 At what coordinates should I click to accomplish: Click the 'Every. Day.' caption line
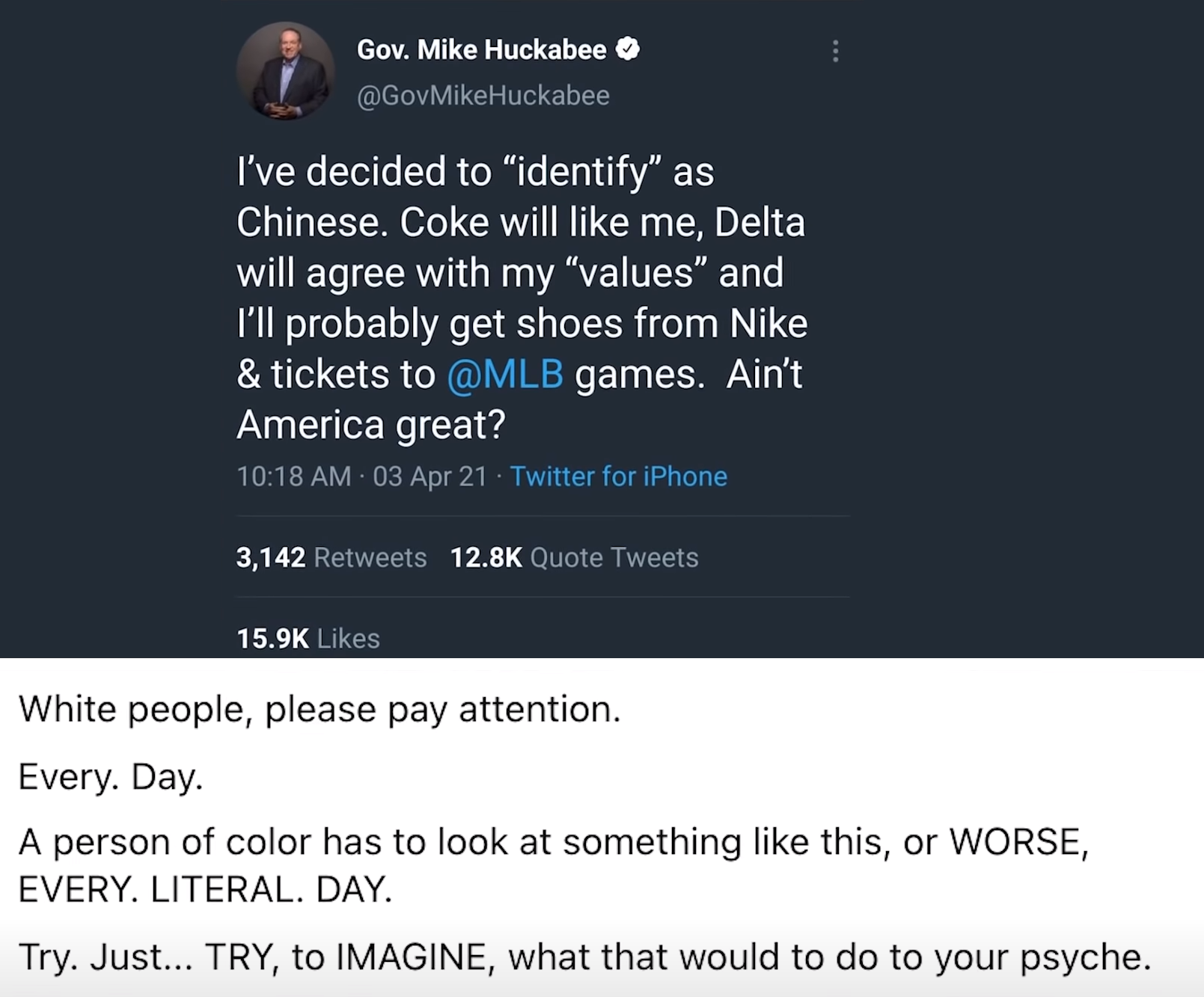pyautogui.click(x=111, y=778)
